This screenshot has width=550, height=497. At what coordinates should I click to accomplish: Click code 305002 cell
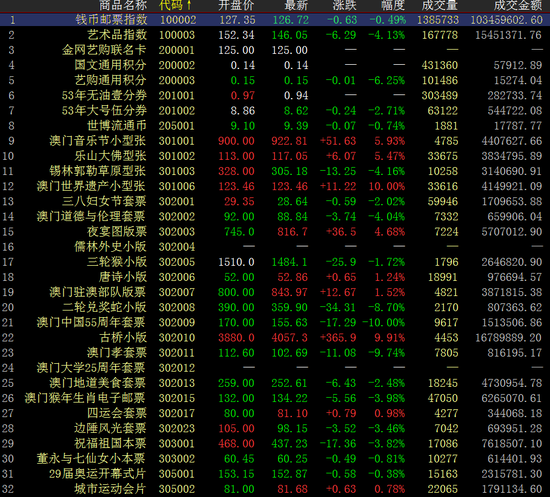[177, 489]
